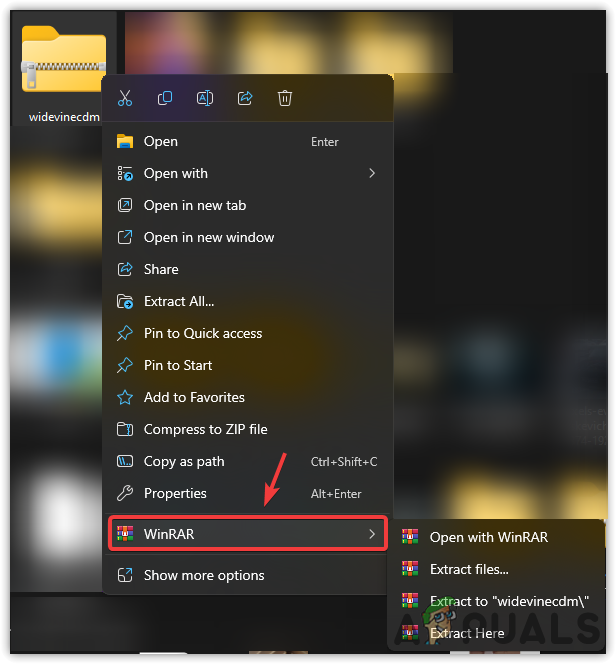Click the WinRAR books icon in main menu
This screenshot has height=664, width=616.
point(125,534)
